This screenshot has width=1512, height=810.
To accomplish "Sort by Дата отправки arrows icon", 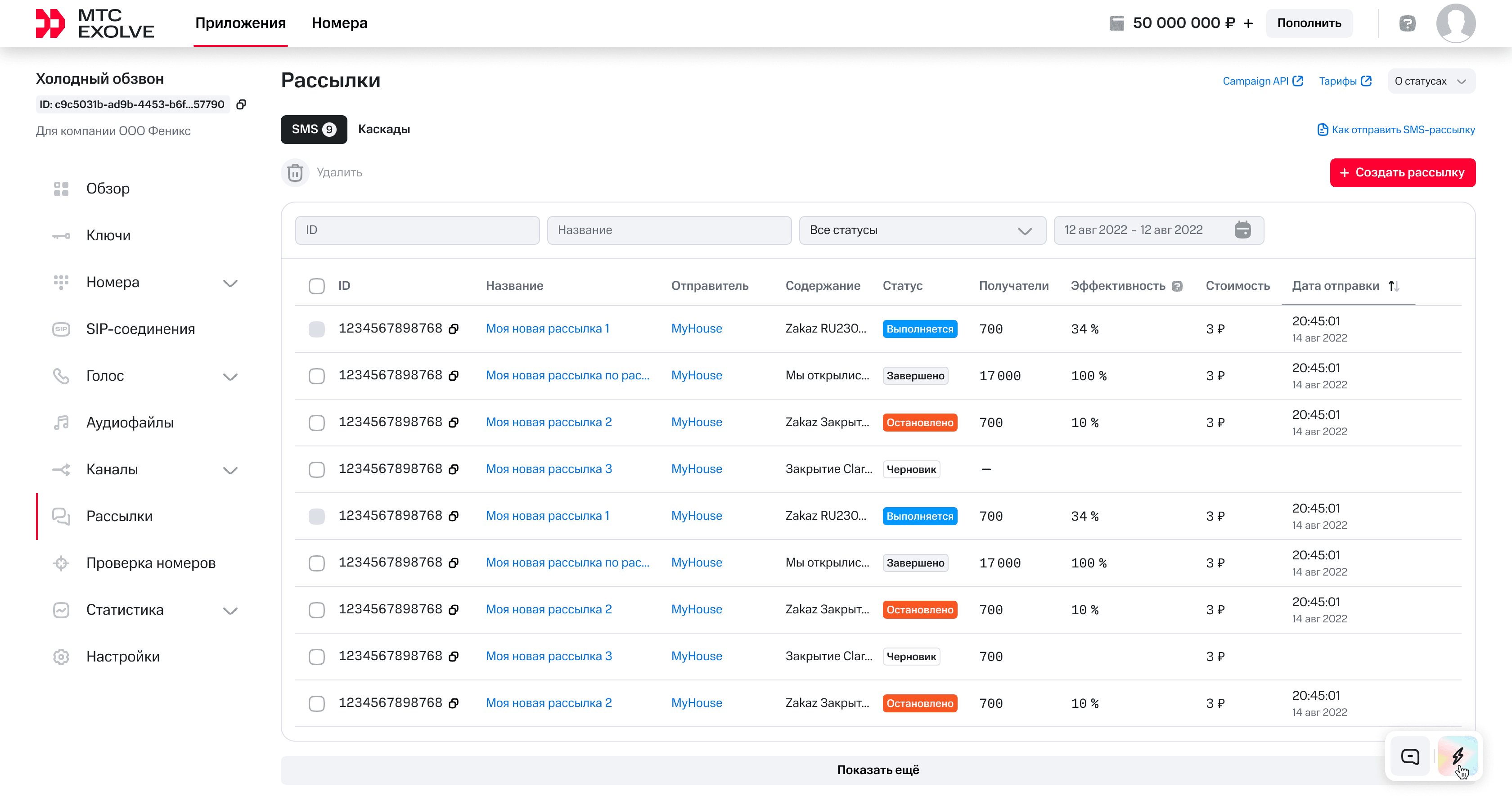I will pos(1394,286).
